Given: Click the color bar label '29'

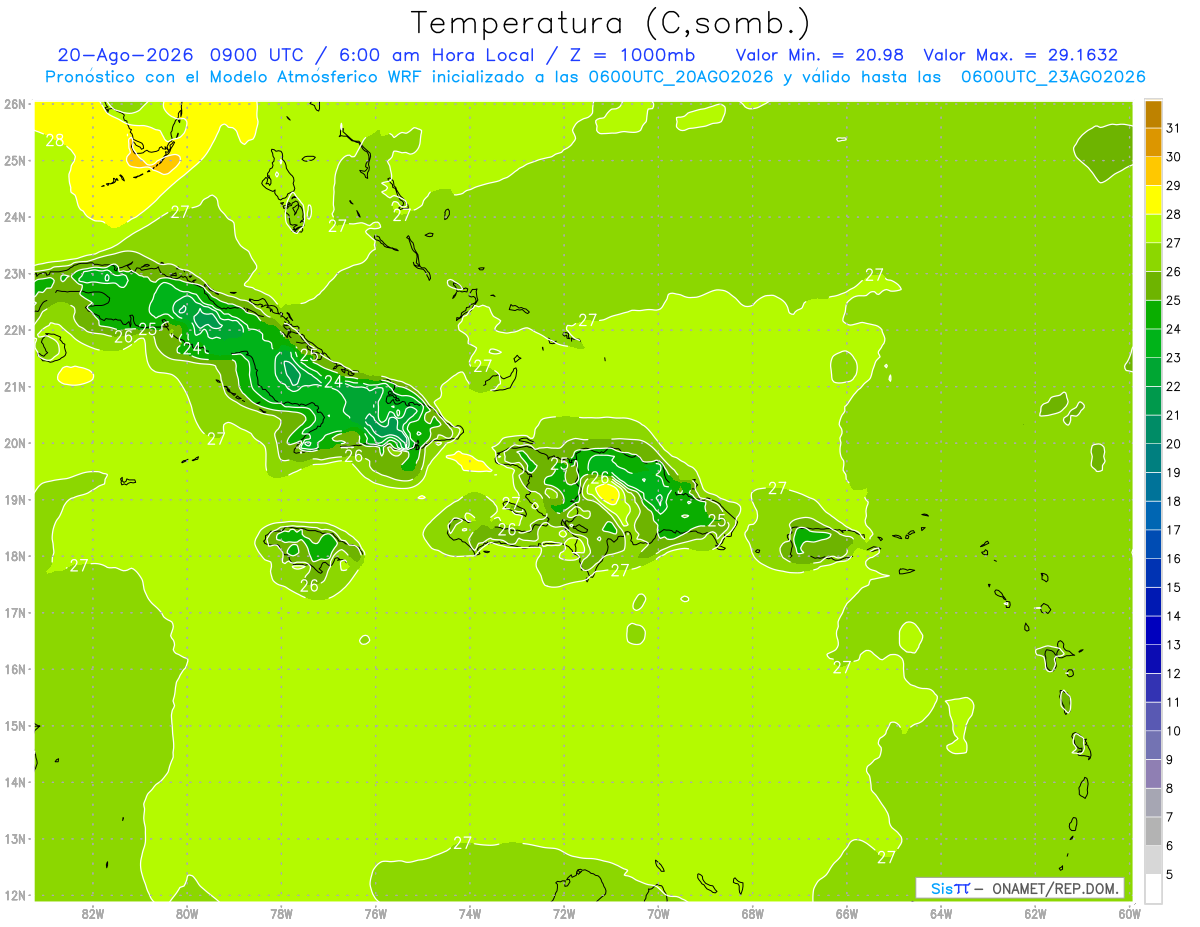Looking at the screenshot, I should pos(1174,186).
